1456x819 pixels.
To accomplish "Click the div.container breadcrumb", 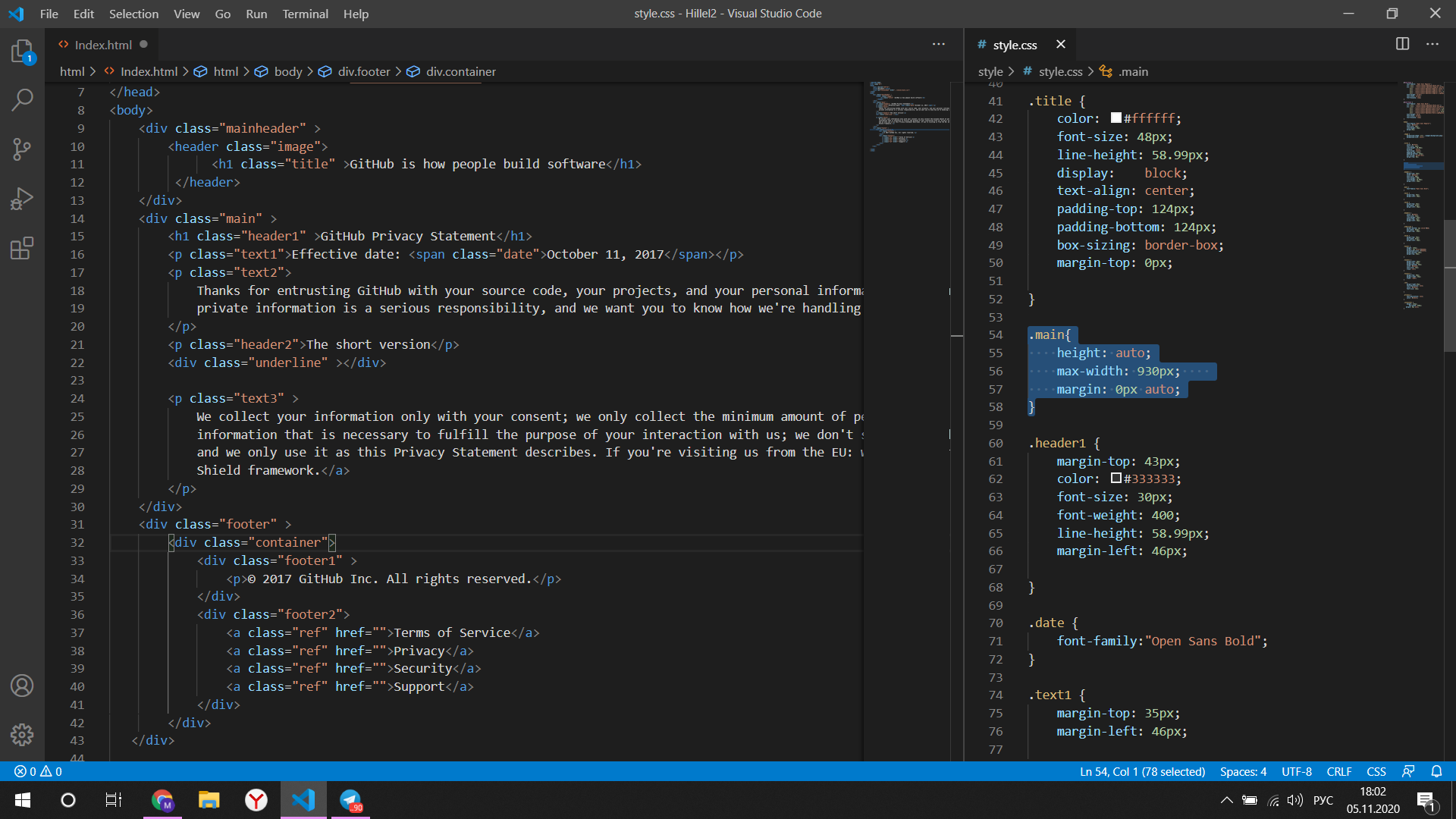I will pos(451,71).
